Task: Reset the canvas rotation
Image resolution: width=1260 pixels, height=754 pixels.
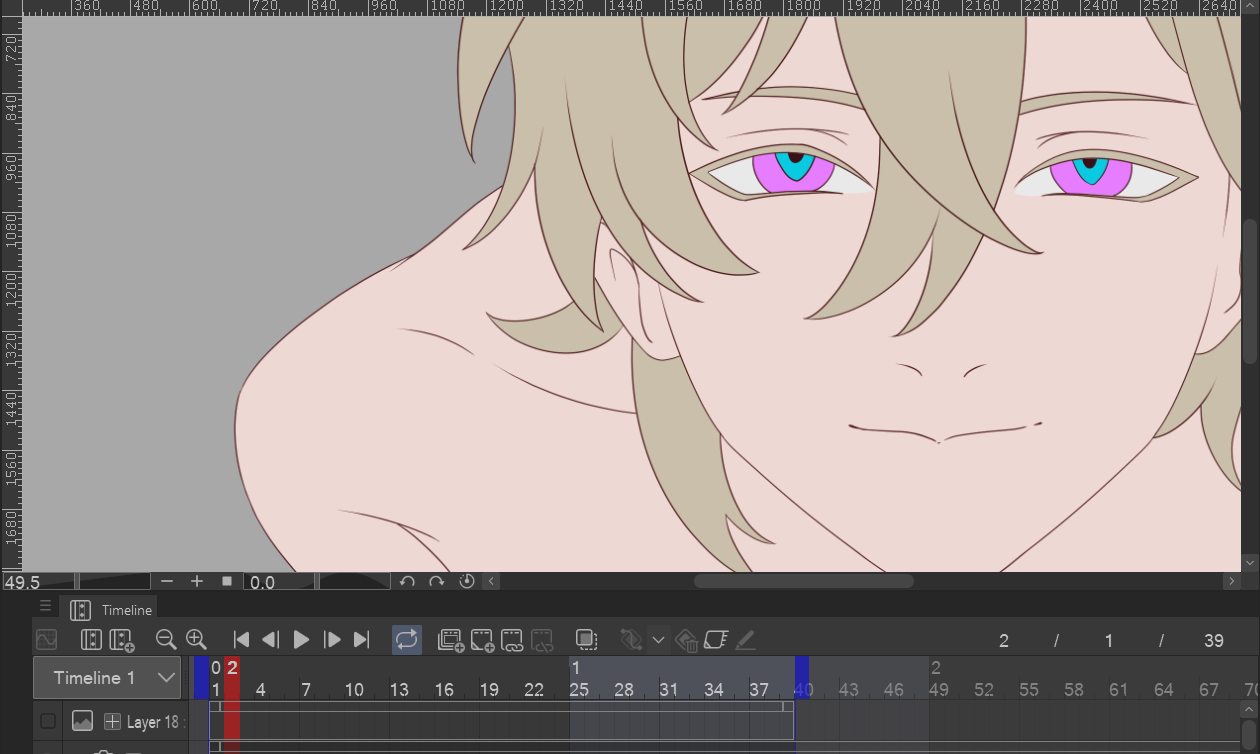Action: (466, 581)
